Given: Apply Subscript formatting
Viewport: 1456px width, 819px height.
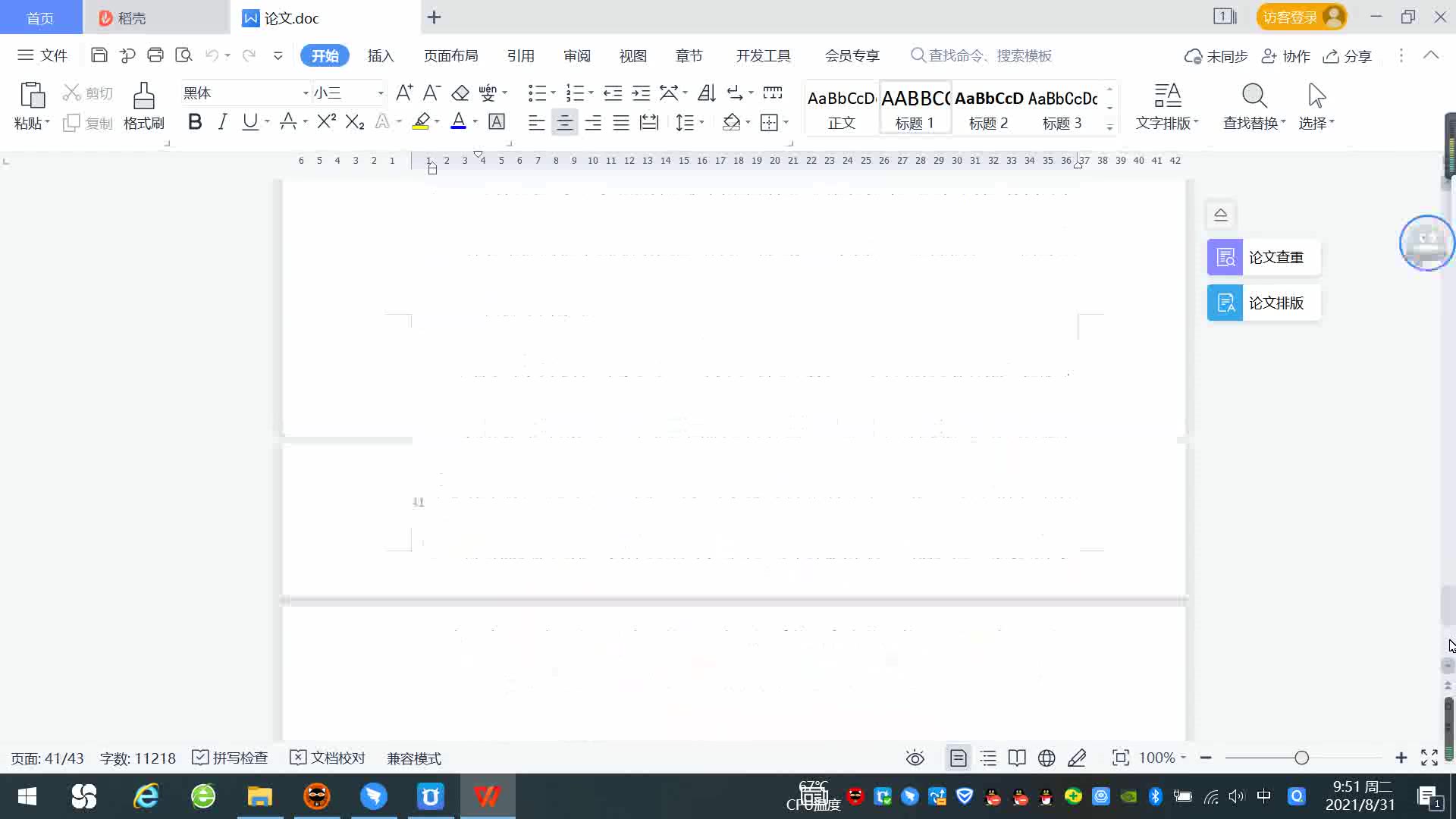Looking at the screenshot, I should click(x=355, y=121).
